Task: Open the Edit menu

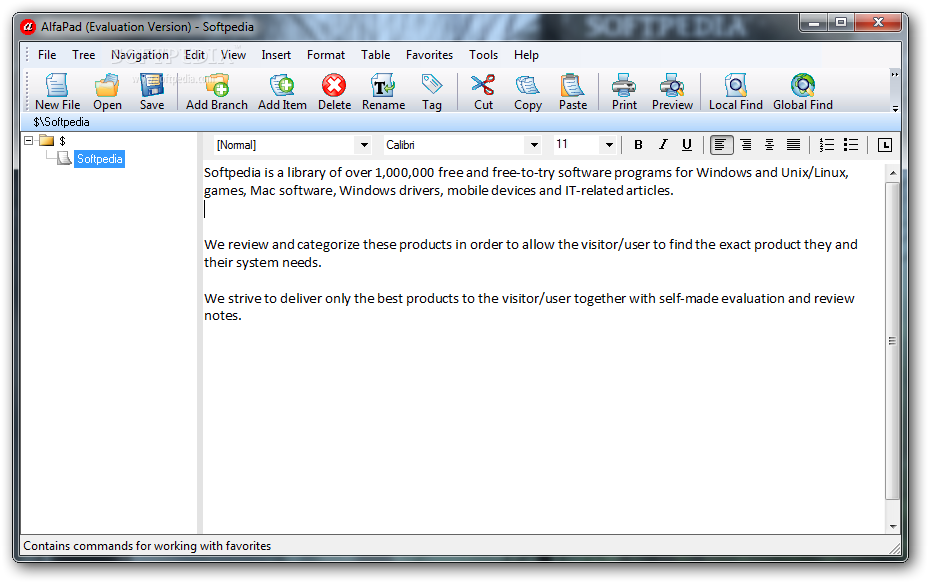Action: [195, 55]
